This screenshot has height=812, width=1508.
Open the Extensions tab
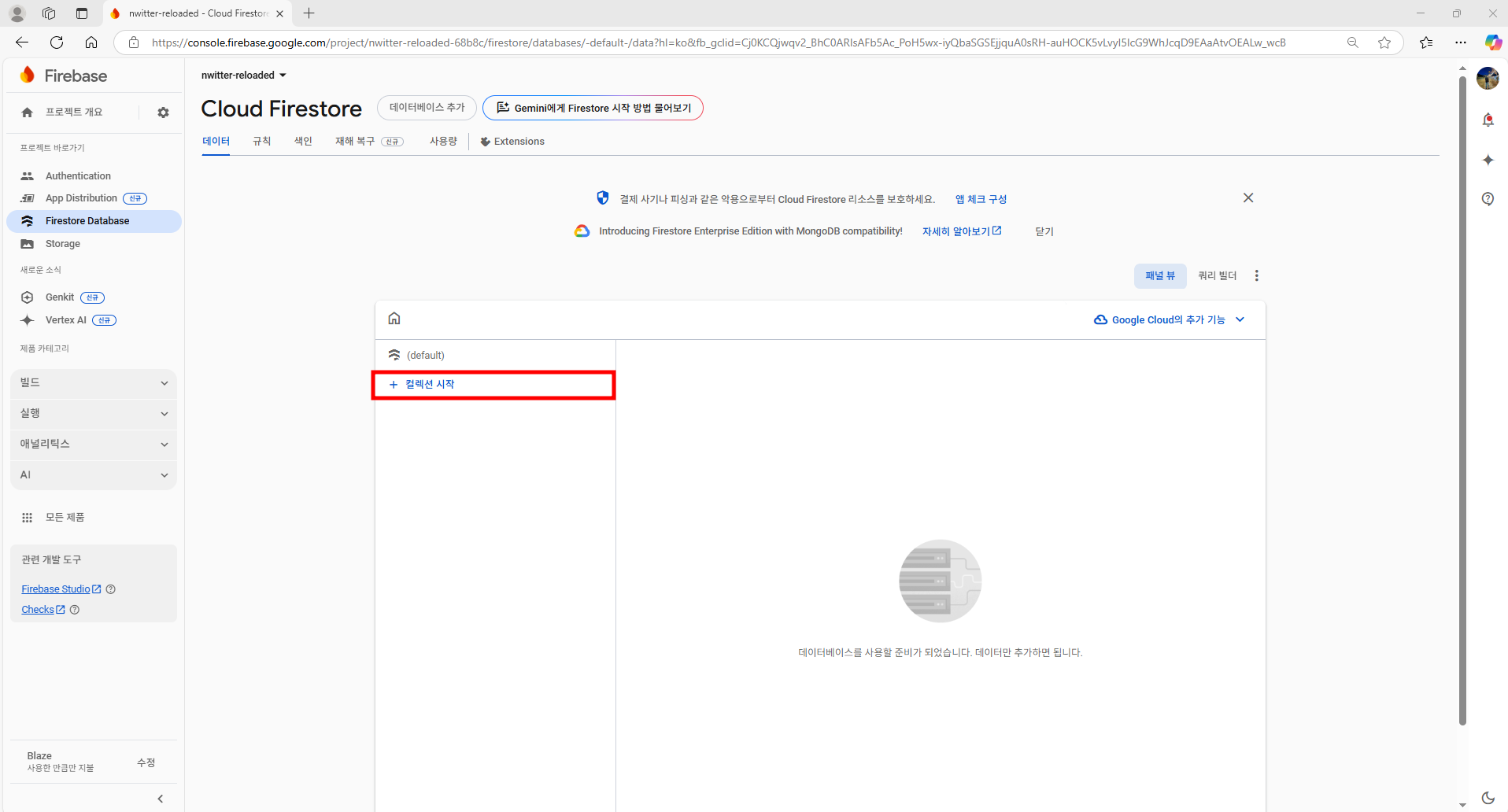(512, 142)
